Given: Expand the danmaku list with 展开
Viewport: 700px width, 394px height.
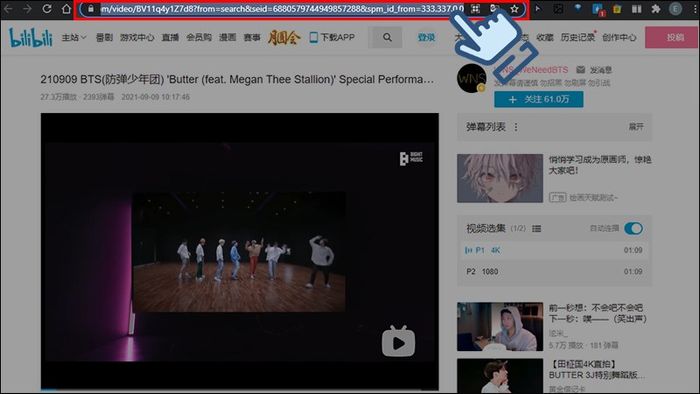Looking at the screenshot, I should click(x=636, y=127).
